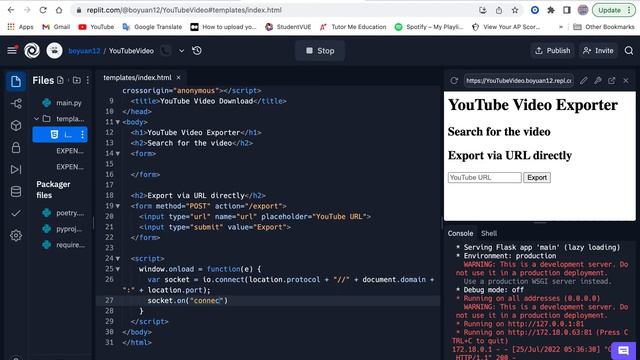Open the Version control sidebar icon
640x360 pixels.
16,104
